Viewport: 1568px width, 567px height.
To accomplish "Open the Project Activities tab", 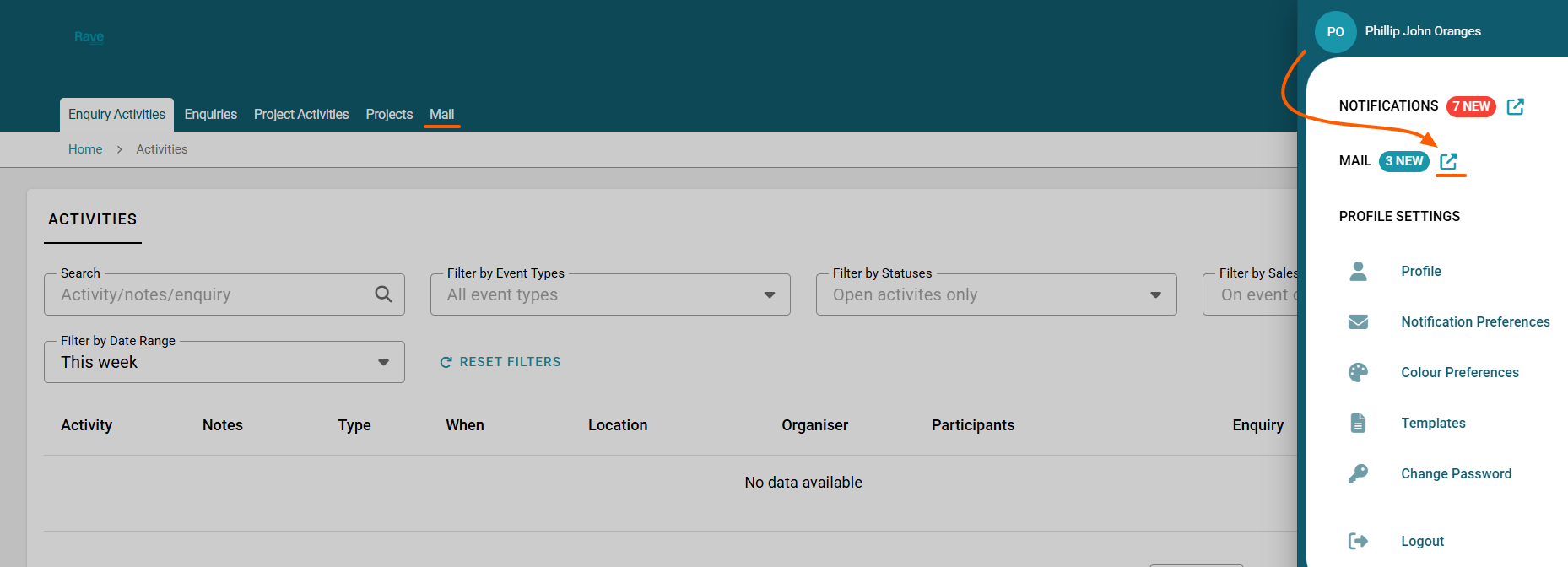I will tap(301, 114).
